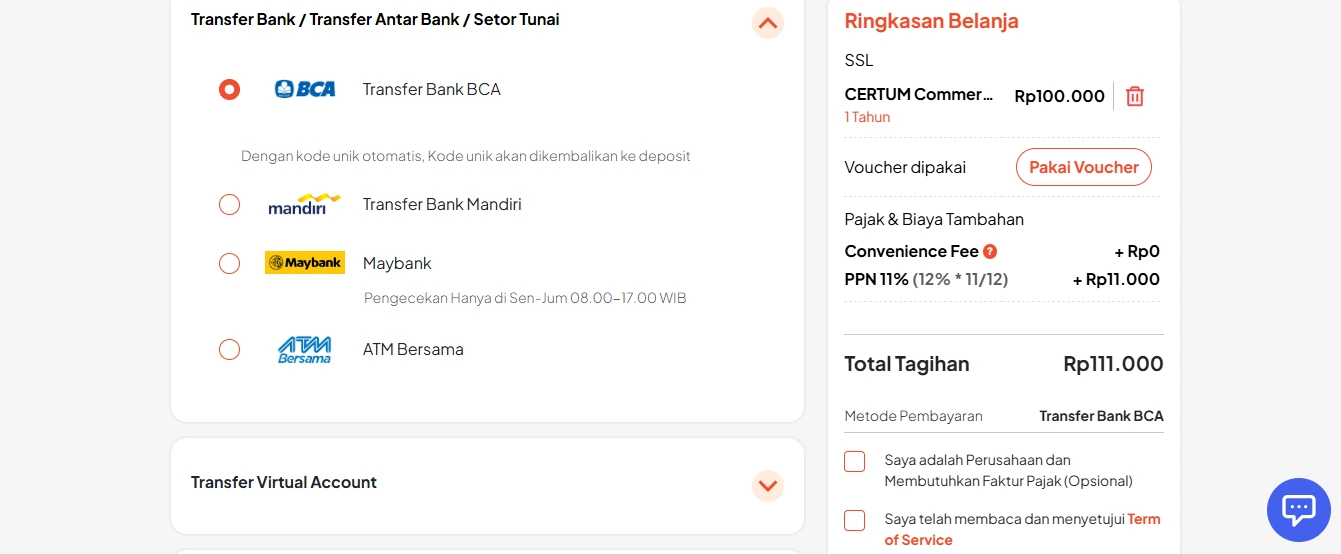Click the Maybank logo
Viewport: 1341px width, 554px height.
point(305,263)
